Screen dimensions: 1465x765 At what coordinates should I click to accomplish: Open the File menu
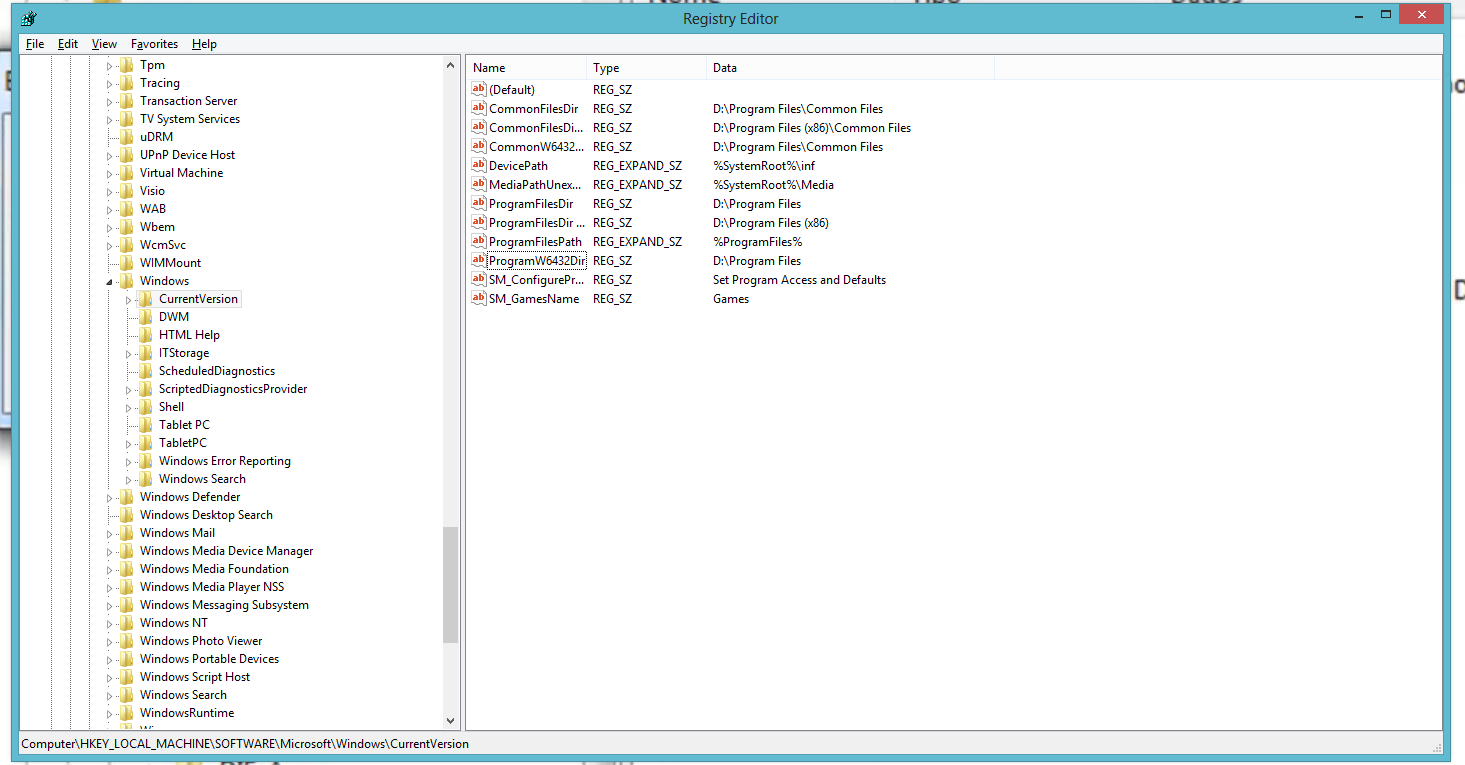(x=35, y=44)
